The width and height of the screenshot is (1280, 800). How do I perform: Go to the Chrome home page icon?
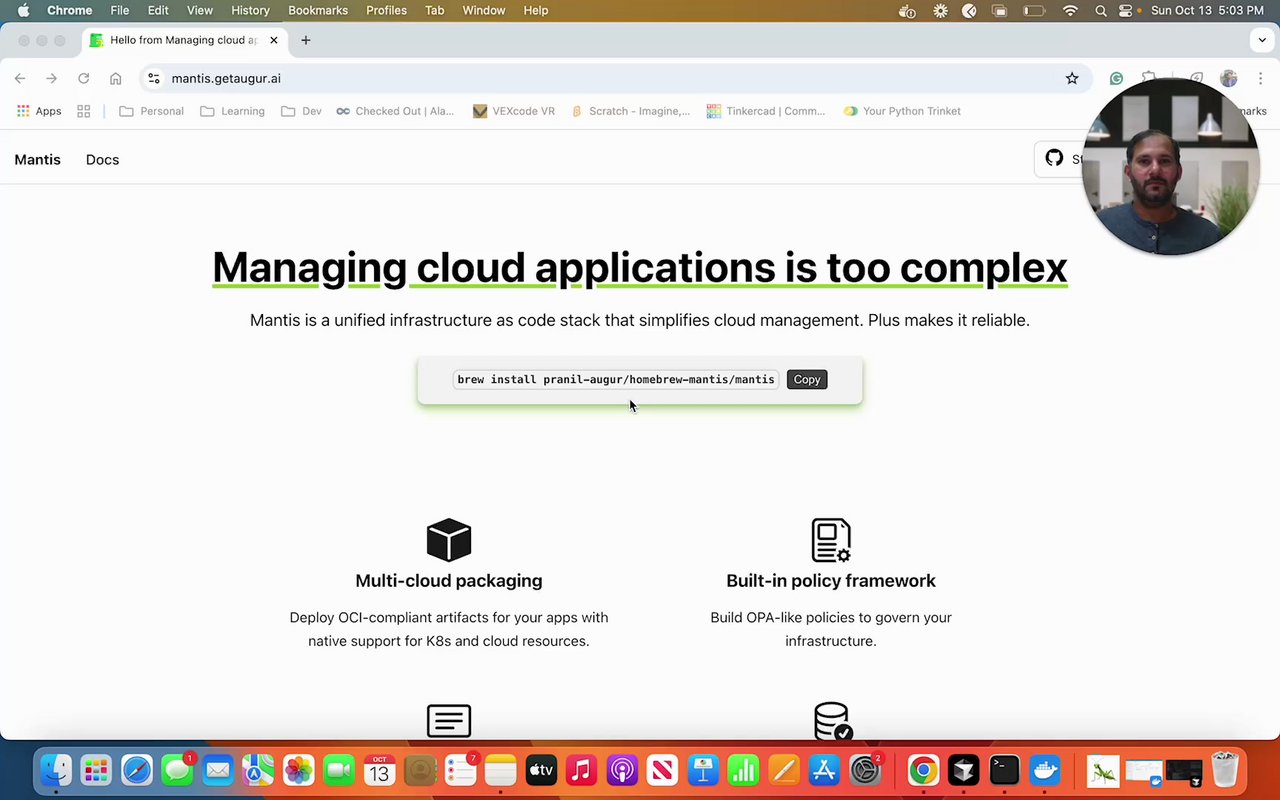[116, 78]
